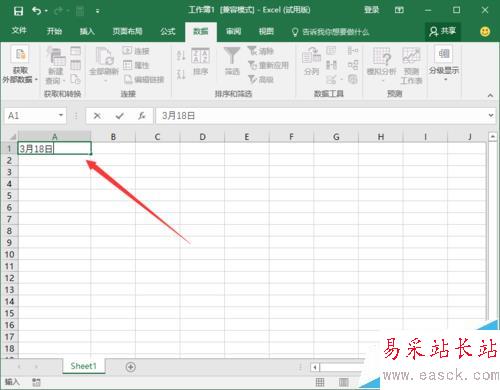Click the Sheet1 sheet tab
The width and height of the screenshot is (500, 390).
click(x=83, y=366)
